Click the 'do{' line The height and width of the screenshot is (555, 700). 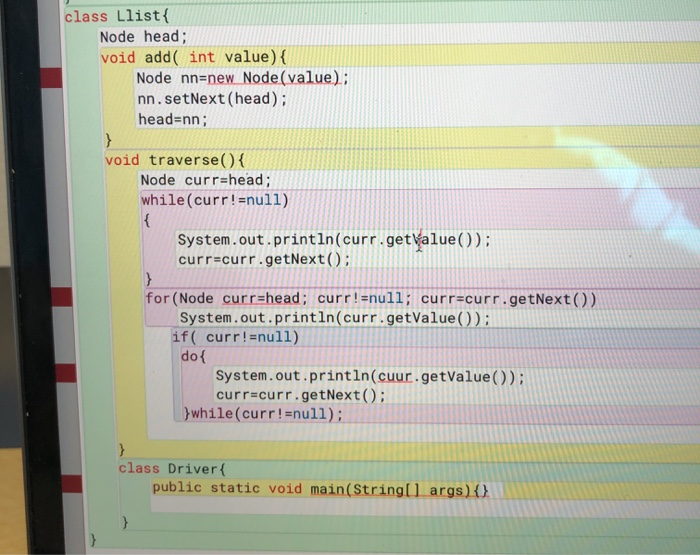click(x=193, y=356)
